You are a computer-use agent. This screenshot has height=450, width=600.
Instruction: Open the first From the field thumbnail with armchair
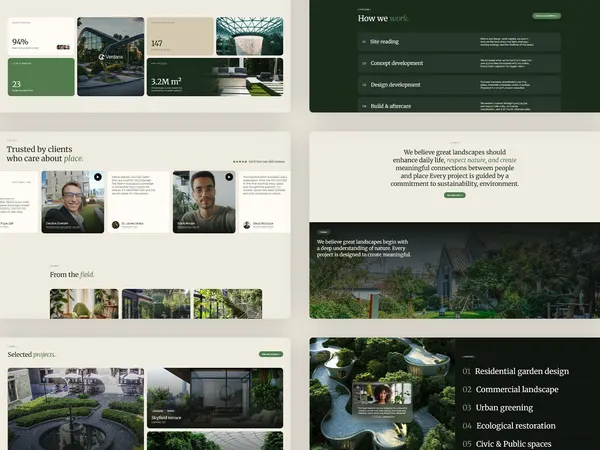[x=84, y=304]
